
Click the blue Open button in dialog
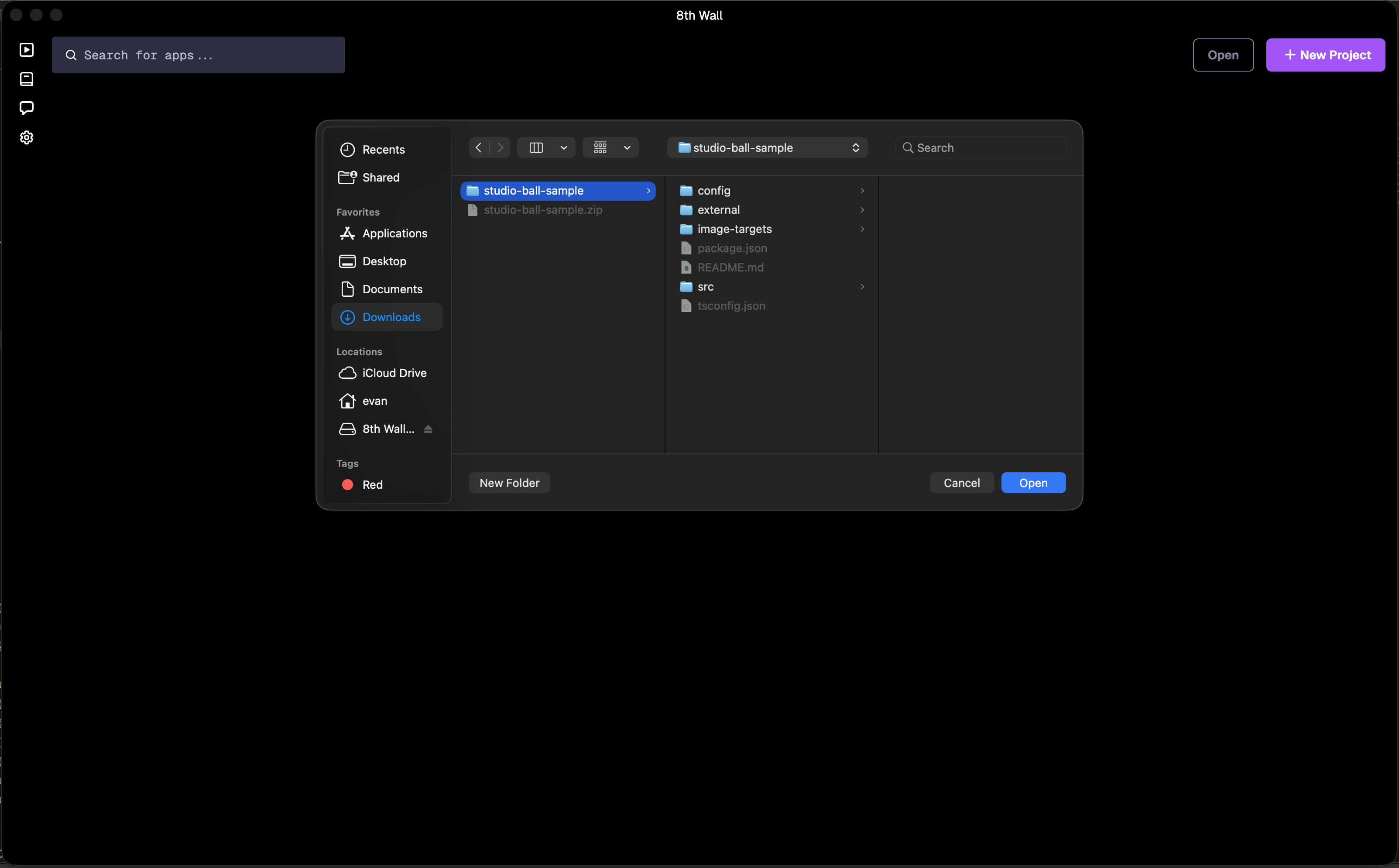click(x=1033, y=483)
